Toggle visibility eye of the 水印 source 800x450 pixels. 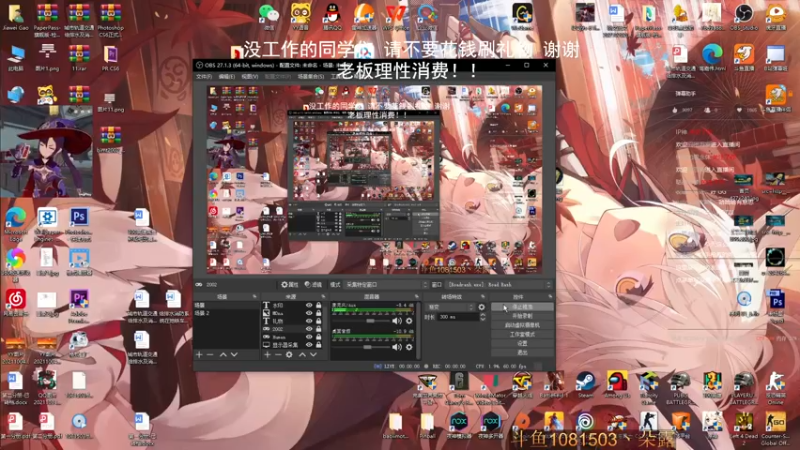(309, 305)
